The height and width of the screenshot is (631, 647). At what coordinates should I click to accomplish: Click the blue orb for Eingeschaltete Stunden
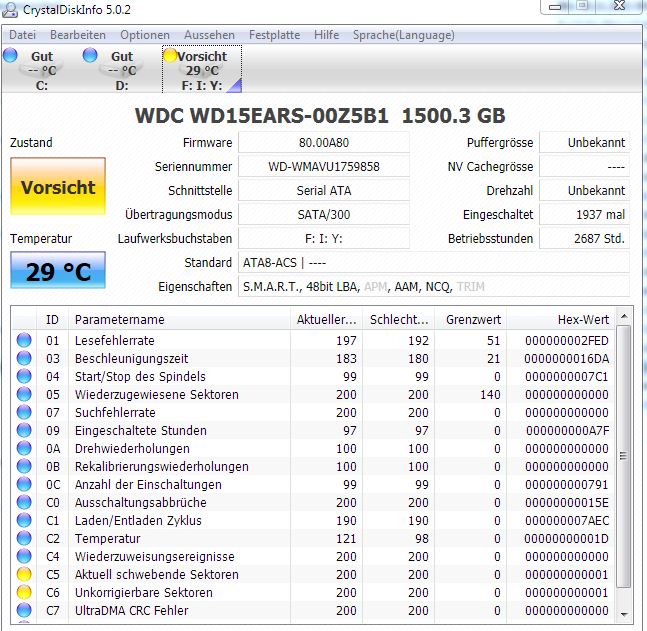tap(24, 430)
